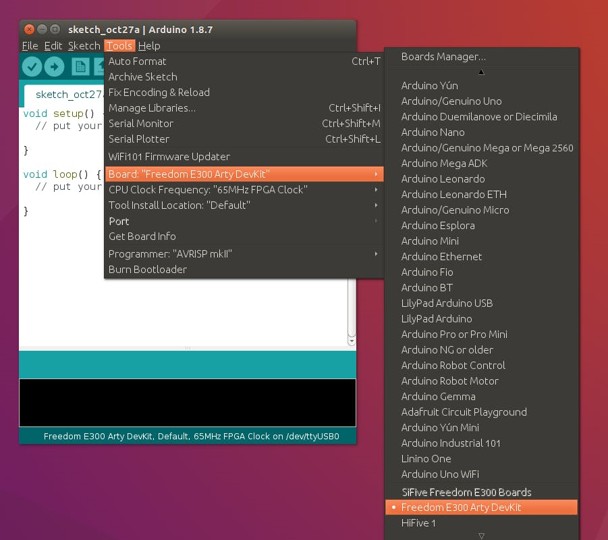Viewport: 608px width, 540px height.
Task: Select Arduino/Genuino Uno board
Action: (x=451, y=101)
